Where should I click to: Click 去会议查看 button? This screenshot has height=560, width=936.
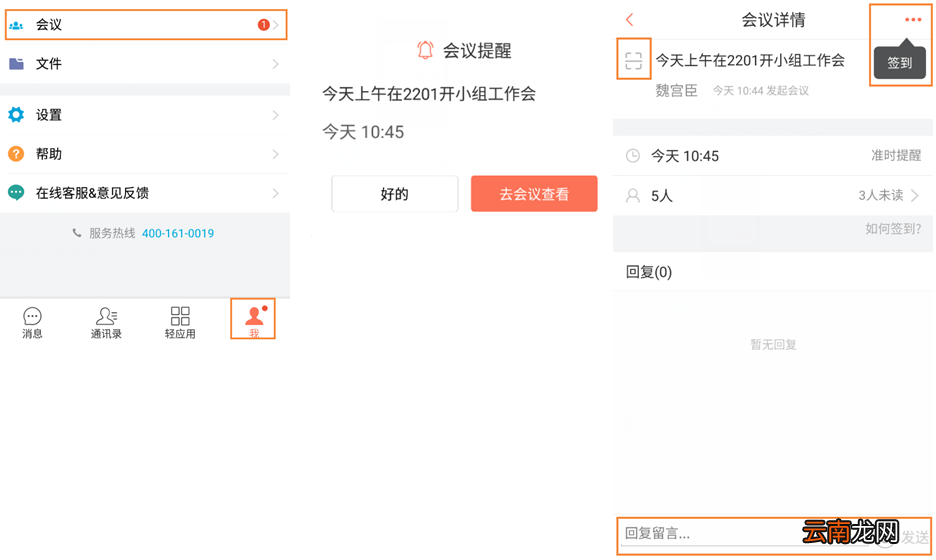534,193
